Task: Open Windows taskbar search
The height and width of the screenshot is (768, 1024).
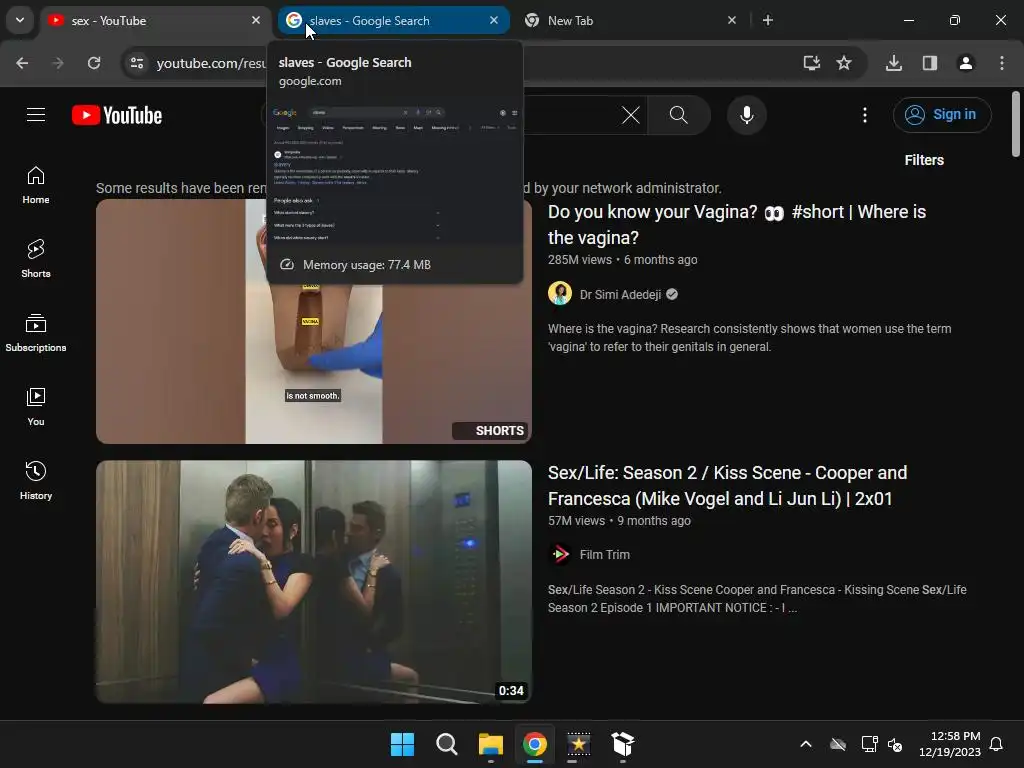Action: [447, 744]
